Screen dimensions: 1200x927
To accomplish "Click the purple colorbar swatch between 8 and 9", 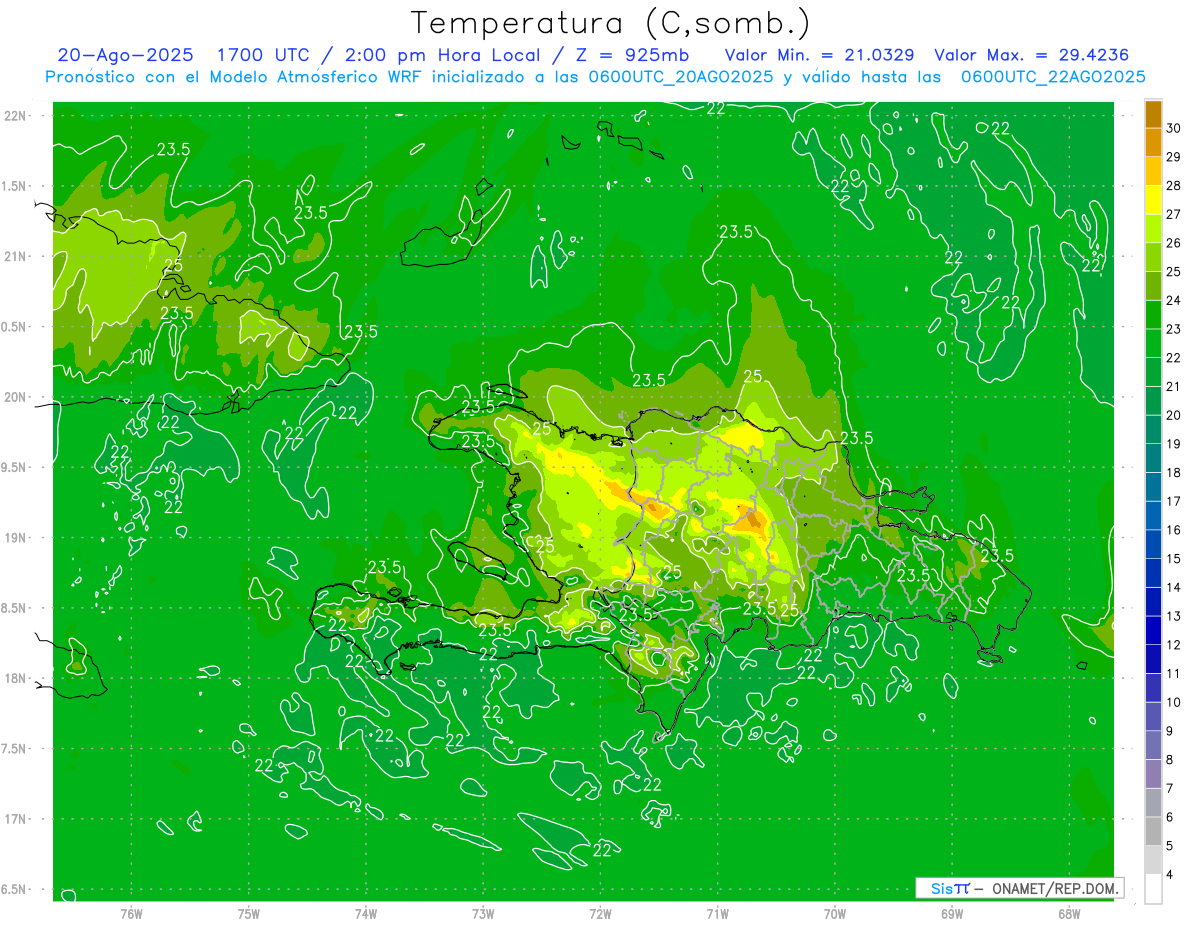I will tap(1154, 745).
